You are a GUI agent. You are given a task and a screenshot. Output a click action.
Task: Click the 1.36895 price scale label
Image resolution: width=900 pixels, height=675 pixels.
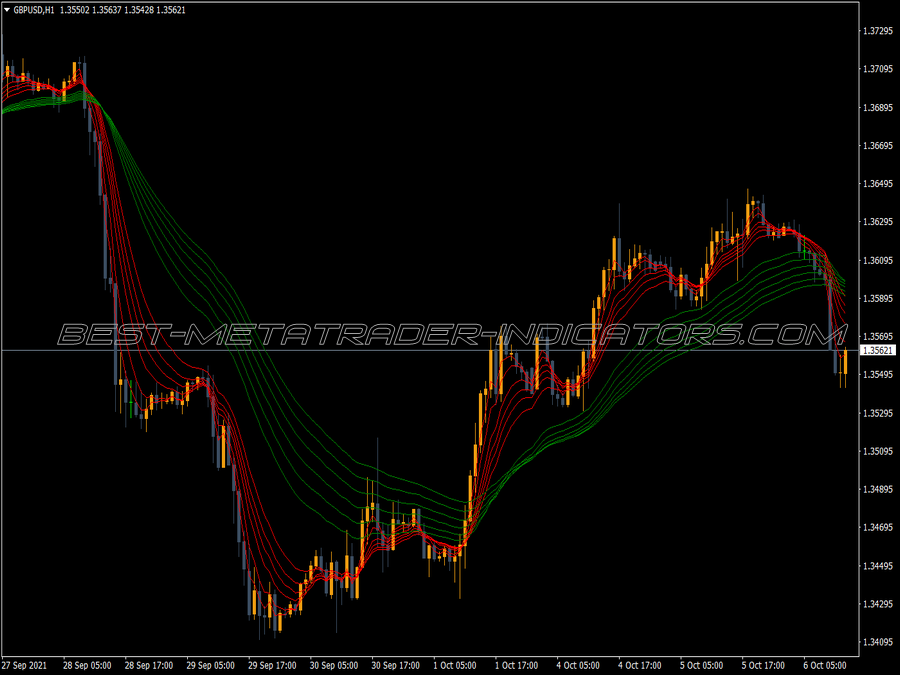pyautogui.click(x=878, y=108)
